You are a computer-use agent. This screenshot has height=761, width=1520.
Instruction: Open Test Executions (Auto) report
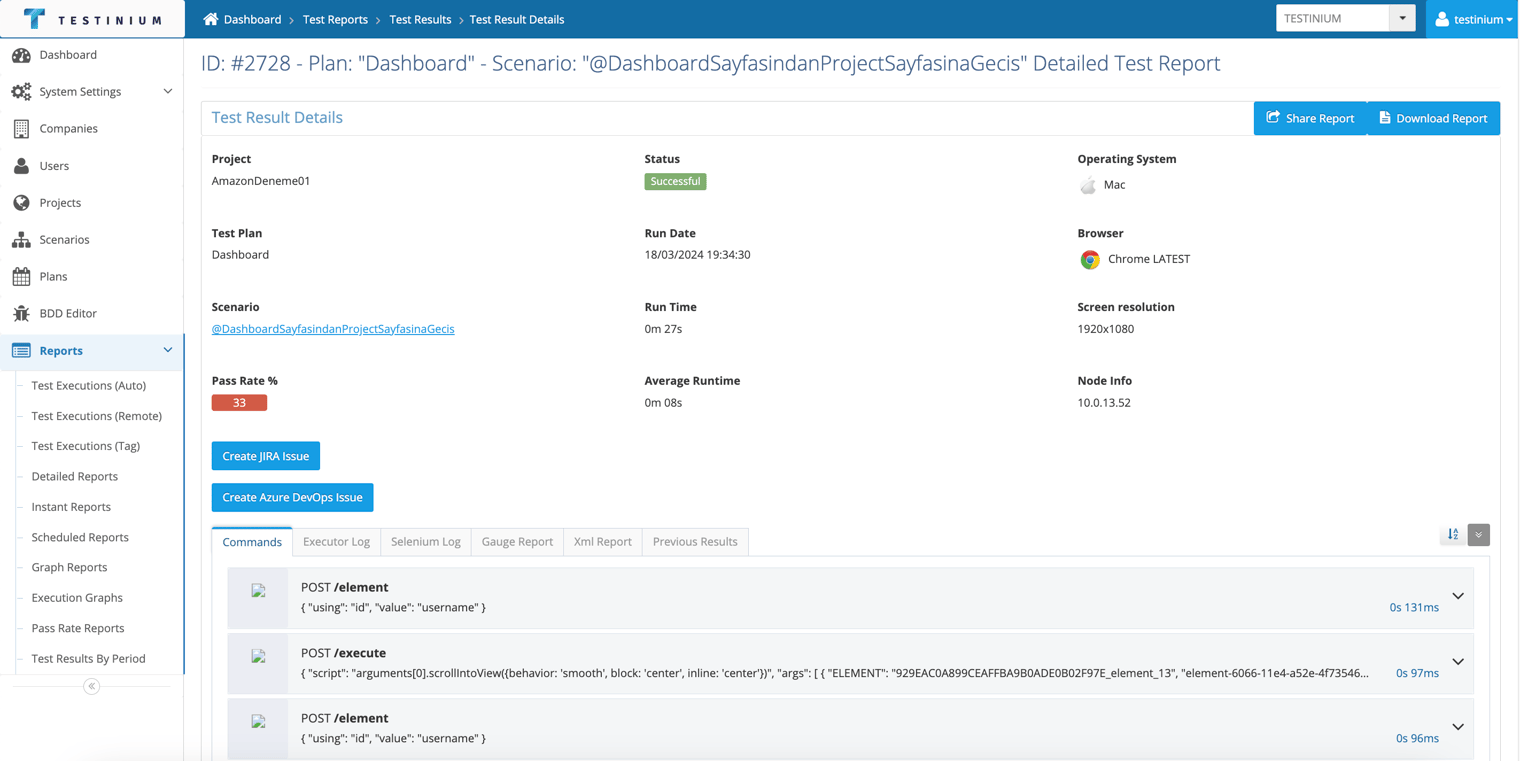[88, 386]
